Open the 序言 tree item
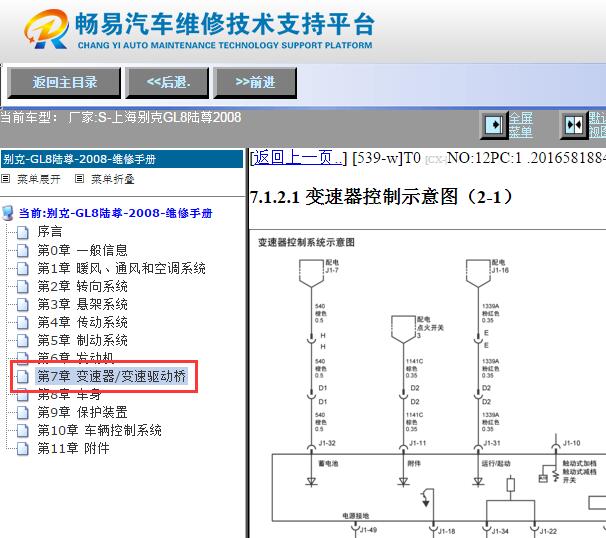This screenshot has height=538, width=606. (x=49, y=232)
